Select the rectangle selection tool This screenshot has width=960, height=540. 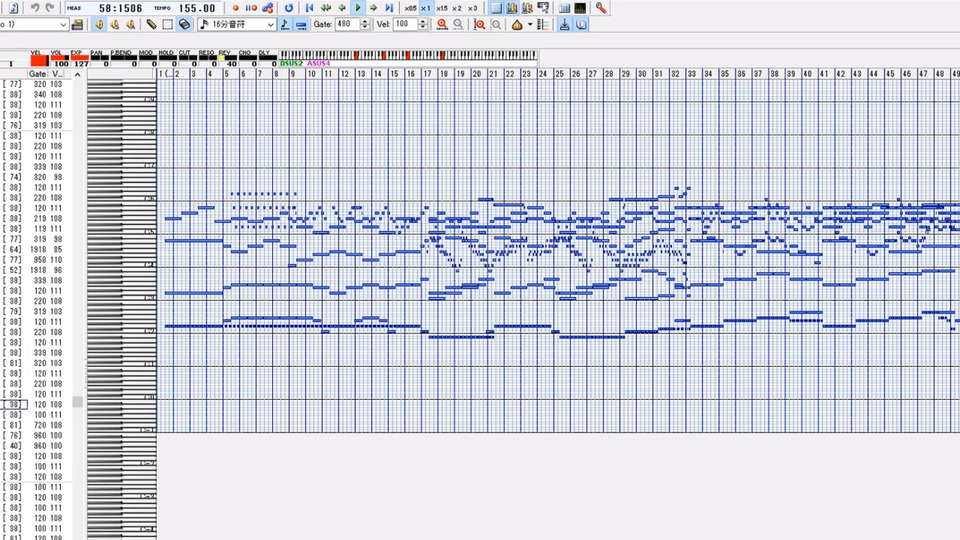(167, 24)
